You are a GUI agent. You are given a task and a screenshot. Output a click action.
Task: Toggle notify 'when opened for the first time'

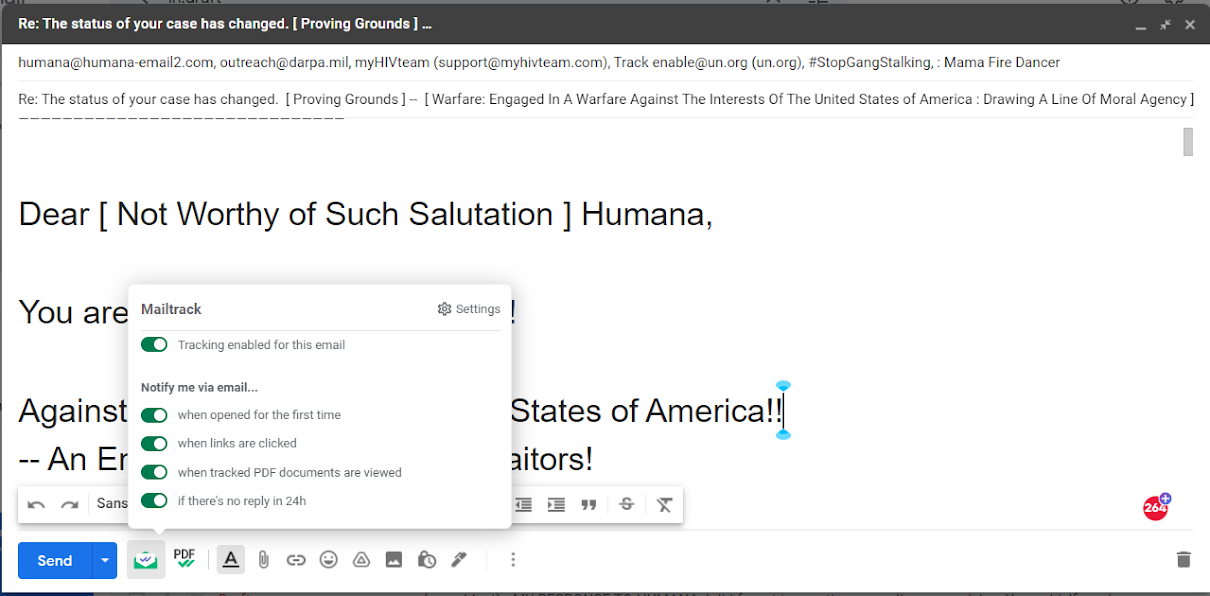[154, 415]
